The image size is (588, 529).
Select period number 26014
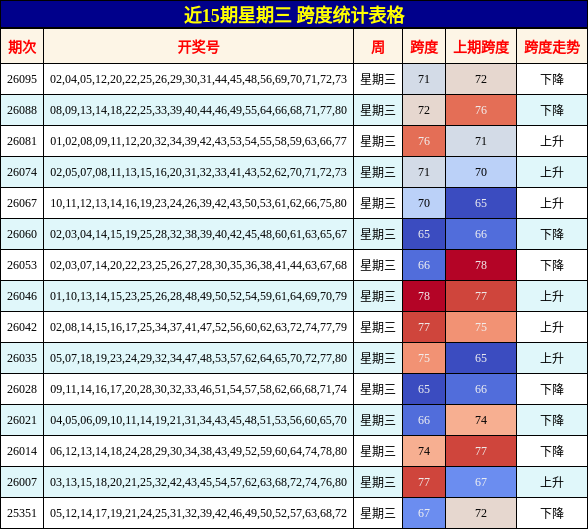click(22, 451)
